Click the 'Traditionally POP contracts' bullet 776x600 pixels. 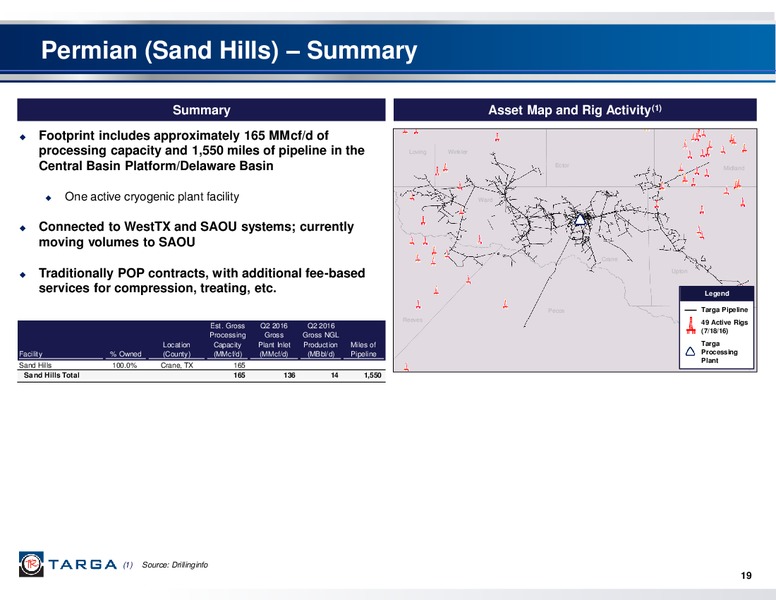coord(202,281)
